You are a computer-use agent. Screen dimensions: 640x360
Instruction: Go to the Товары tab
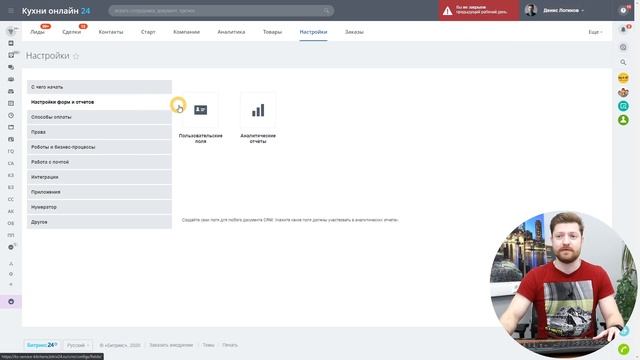tap(272, 32)
